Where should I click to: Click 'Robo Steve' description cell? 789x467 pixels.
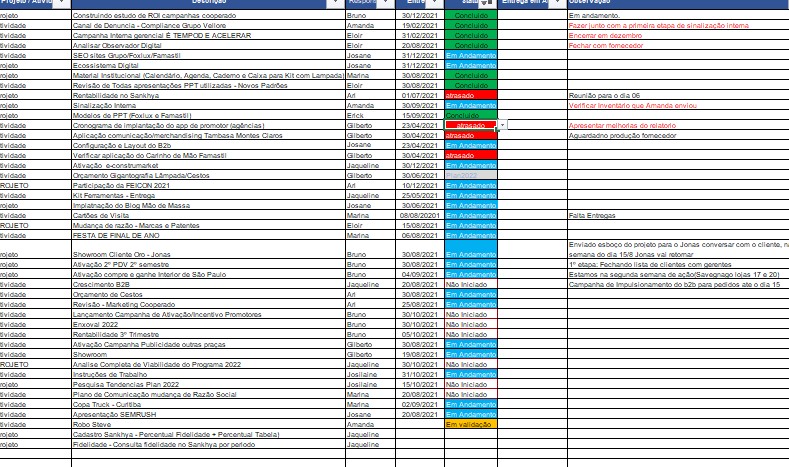[208, 425]
